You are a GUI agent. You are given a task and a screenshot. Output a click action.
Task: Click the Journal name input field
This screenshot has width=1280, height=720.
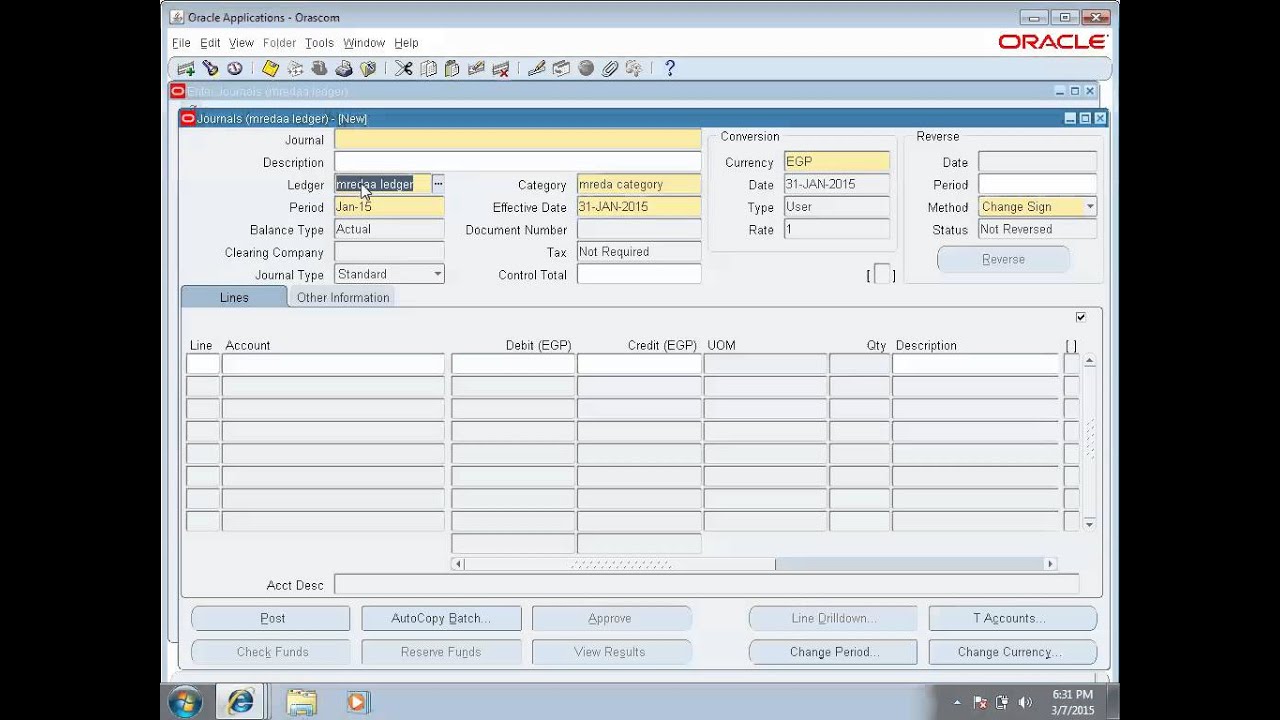click(x=518, y=139)
